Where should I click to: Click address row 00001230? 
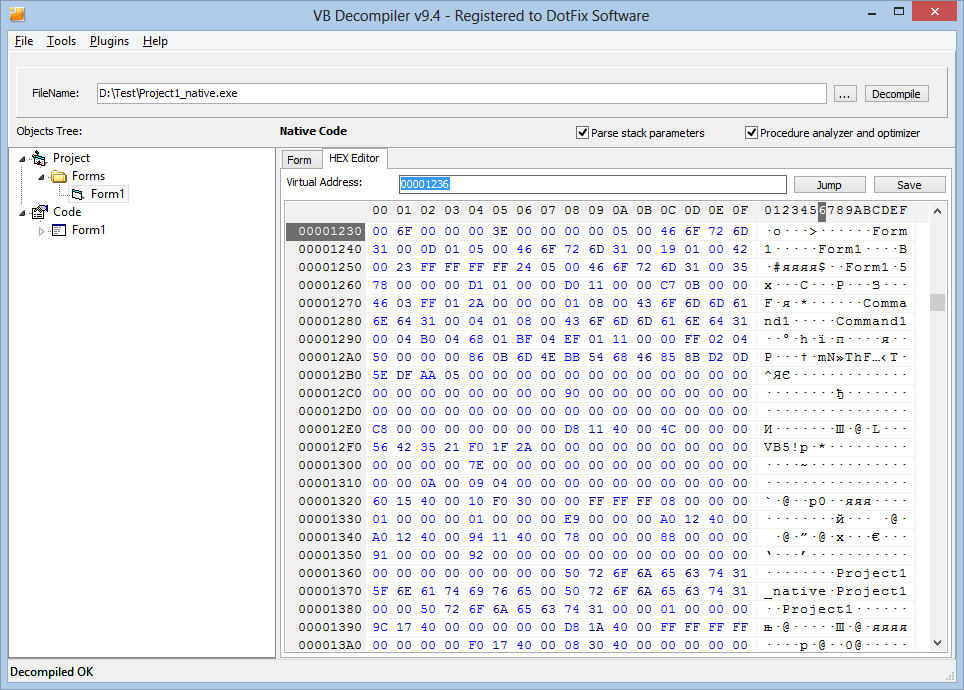point(326,231)
